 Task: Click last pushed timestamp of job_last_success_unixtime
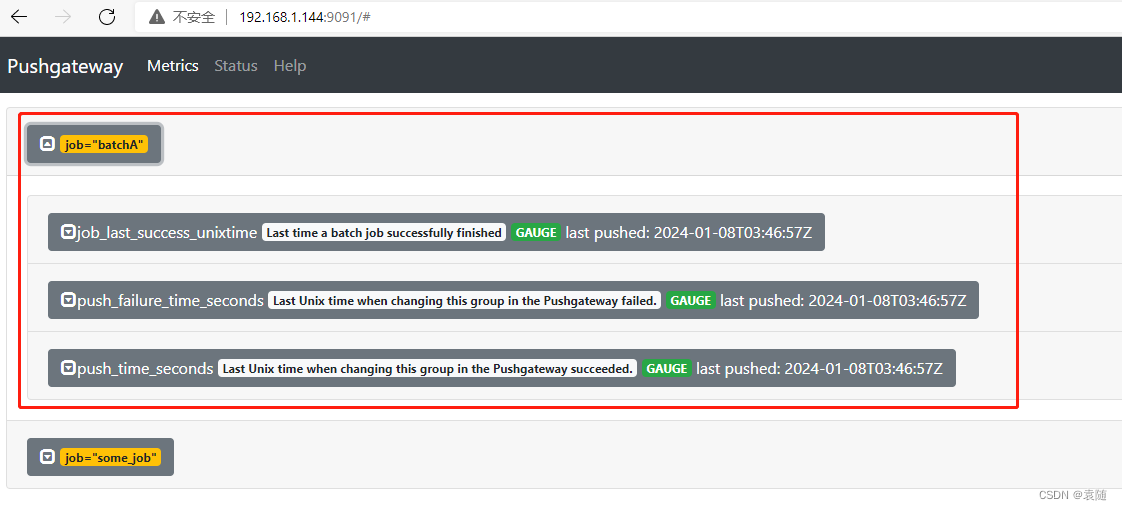tap(688, 232)
